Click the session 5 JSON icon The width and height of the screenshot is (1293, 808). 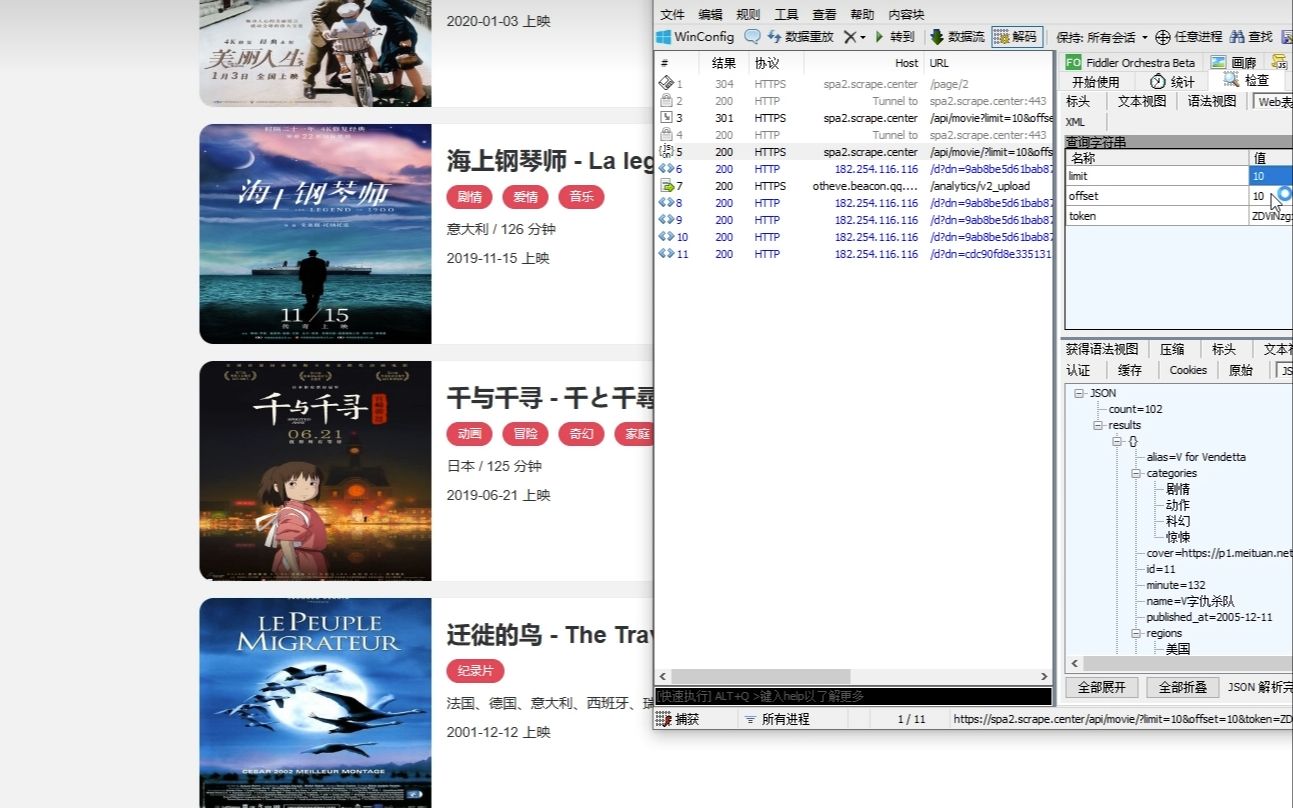[666, 152]
